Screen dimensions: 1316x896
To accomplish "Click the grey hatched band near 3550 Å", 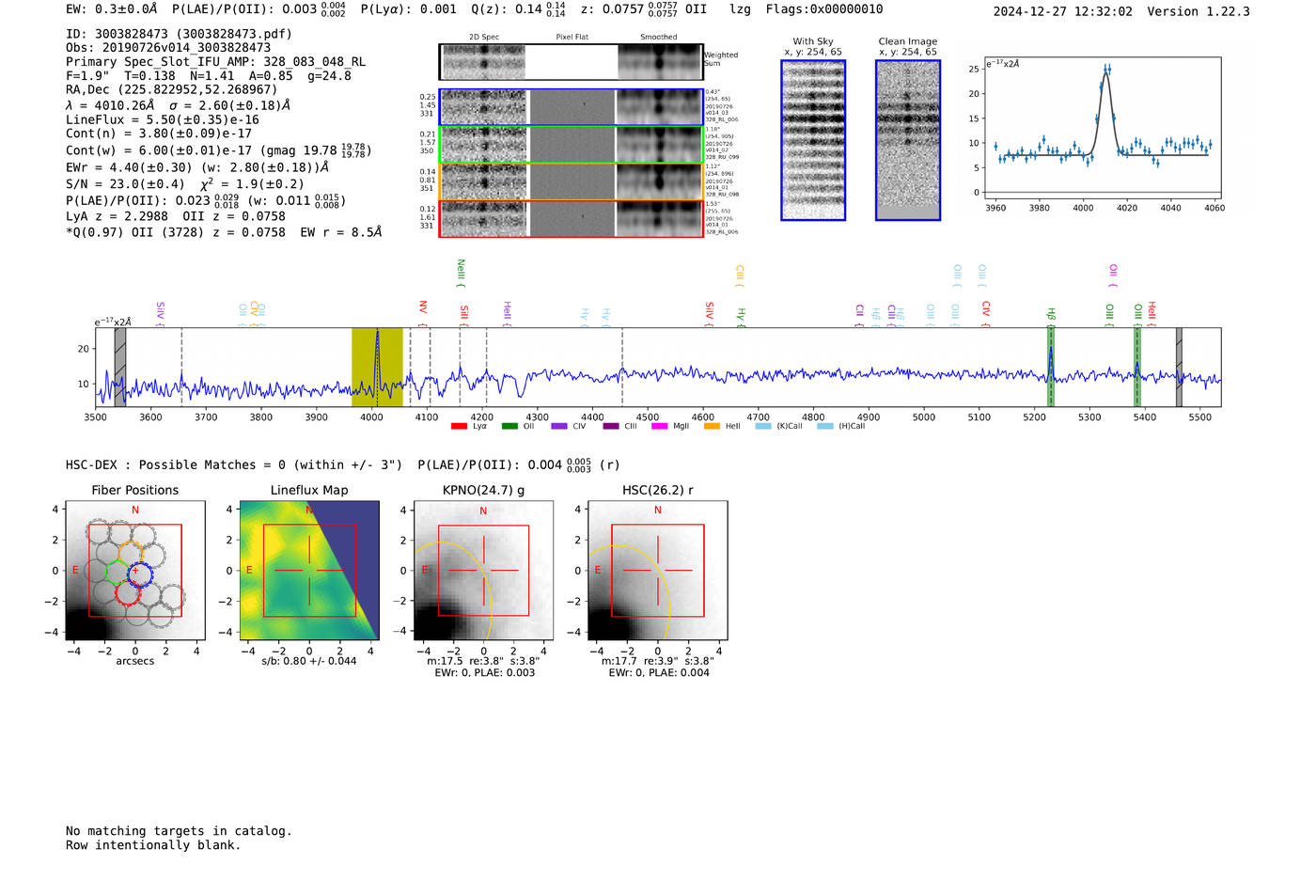I will tap(120, 367).
